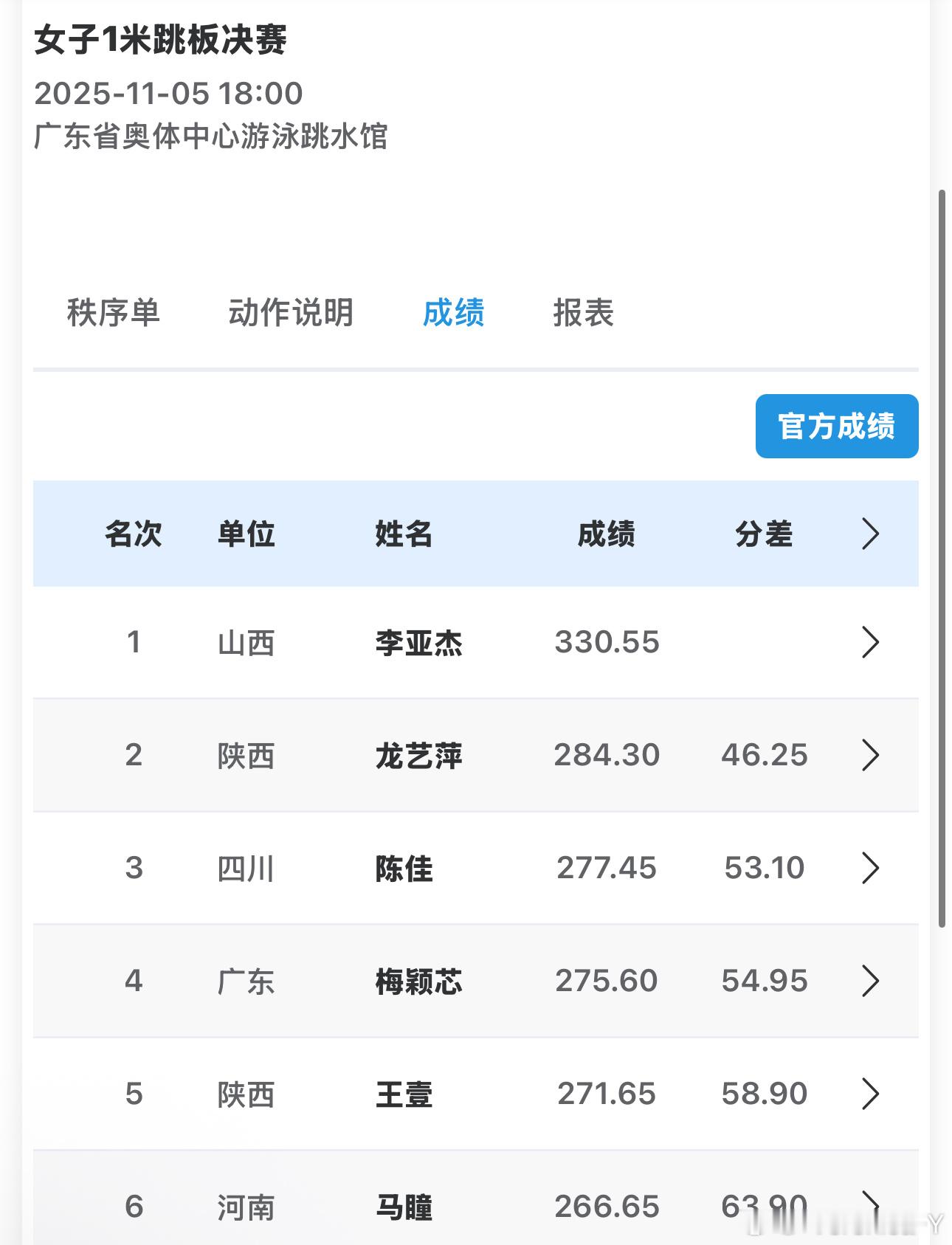Click athlete name 梅颖芯
The height and width of the screenshot is (1245, 952).
point(418,982)
